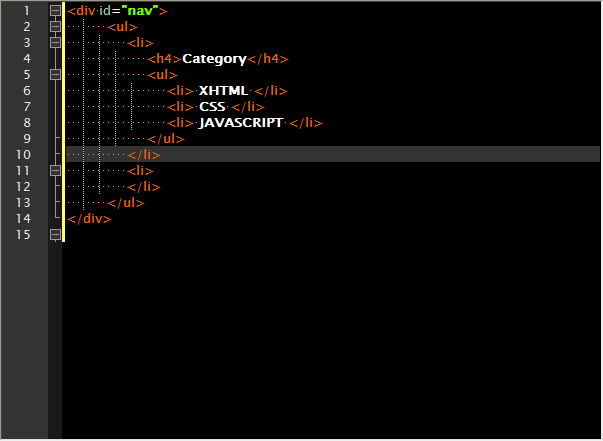Click line number 1 in the gutter
The image size is (603, 441).
point(27,11)
